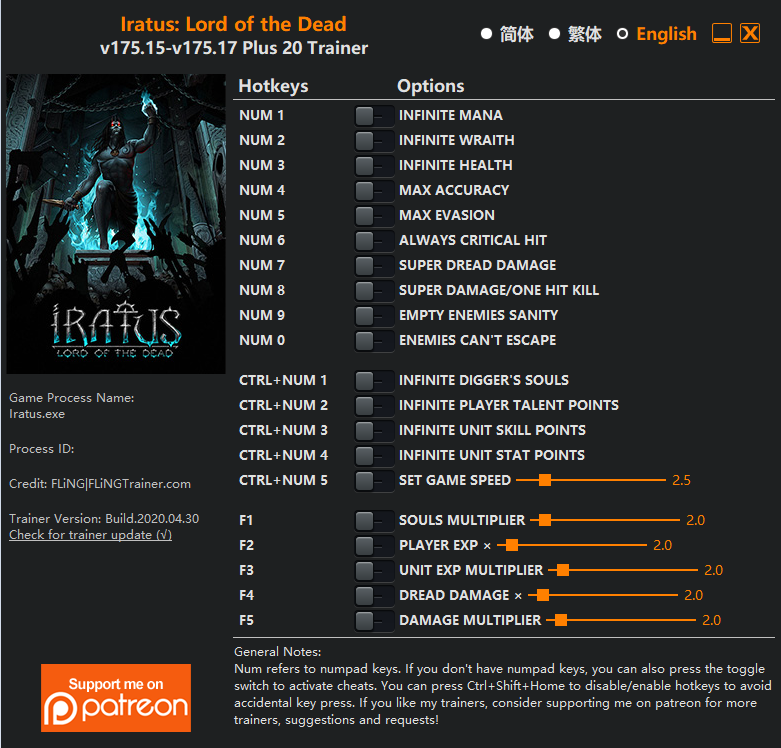Select Simplified Chinese language radio button
This screenshot has height=748, width=781.
pos(486,34)
